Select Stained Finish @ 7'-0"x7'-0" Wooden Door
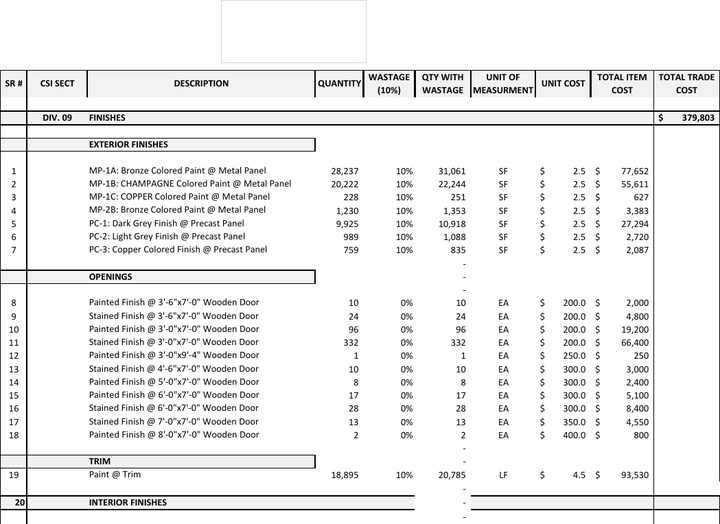The image size is (720, 524). [174, 422]
